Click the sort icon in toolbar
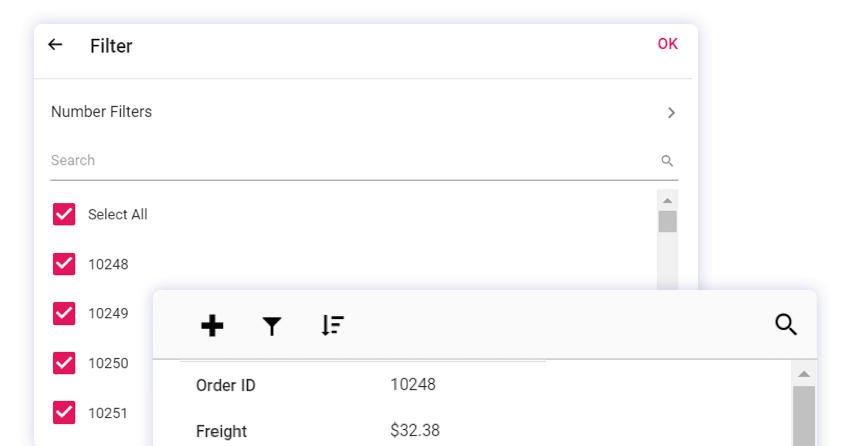This screenshot has height=446, width=850. coord(333,325)
